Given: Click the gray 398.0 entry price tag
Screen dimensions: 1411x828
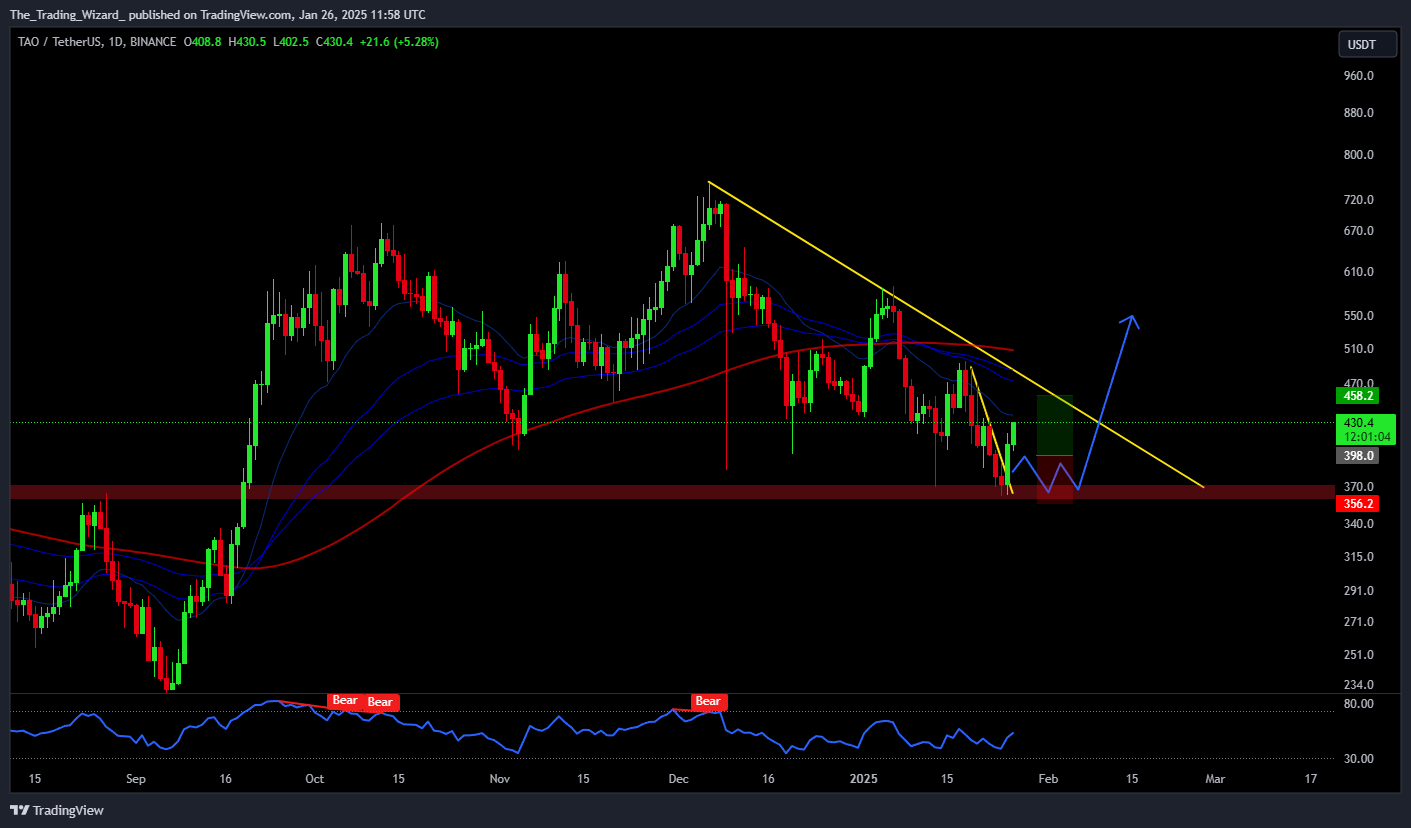Looking at the screenshot, I should (1358, 456).
